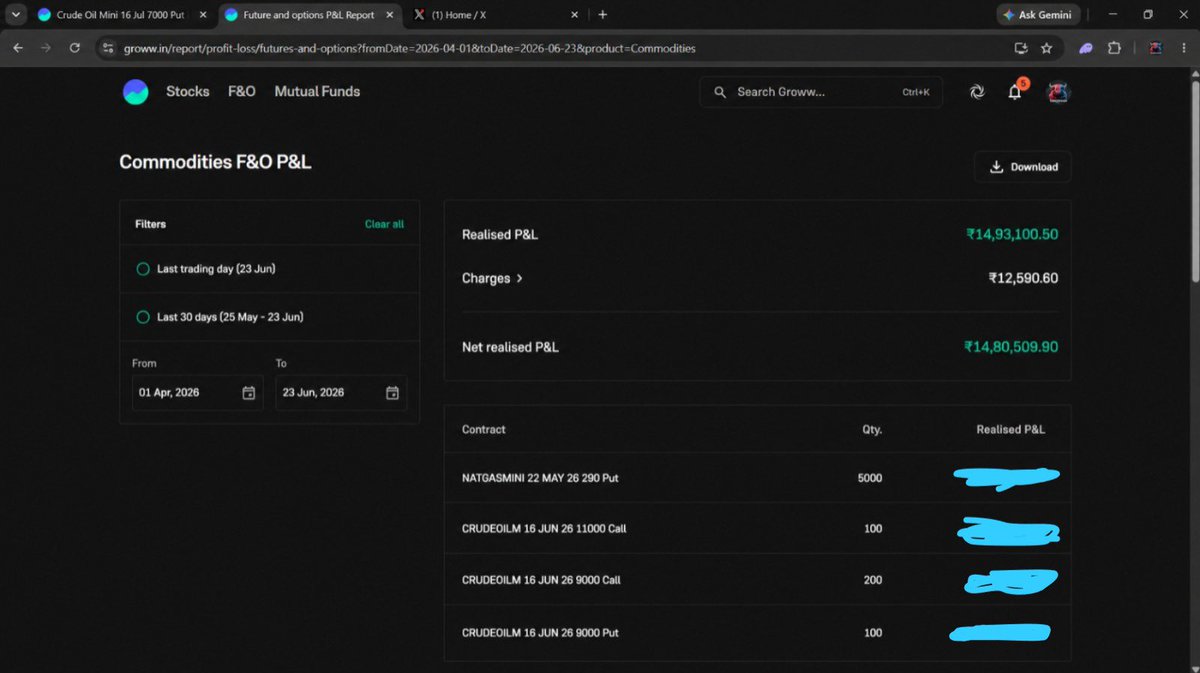Click the quantity 5000 cell

coord(870,479)
